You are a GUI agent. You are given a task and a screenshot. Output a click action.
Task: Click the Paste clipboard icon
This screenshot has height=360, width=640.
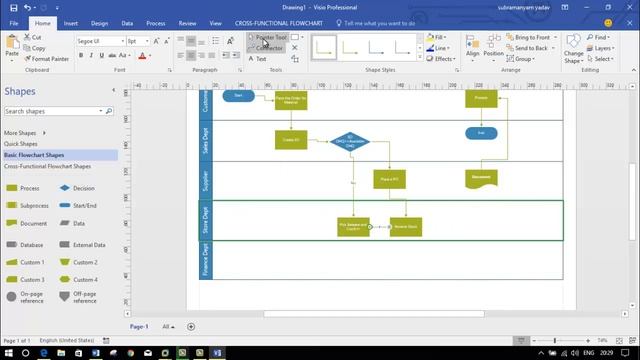click(x=12, y=42)
